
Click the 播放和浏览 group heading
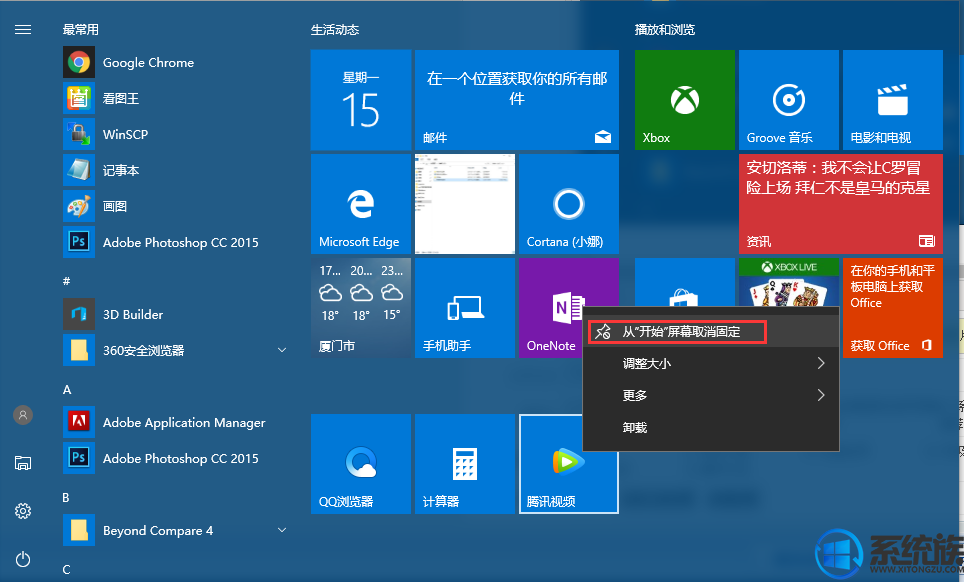[665, 29]
